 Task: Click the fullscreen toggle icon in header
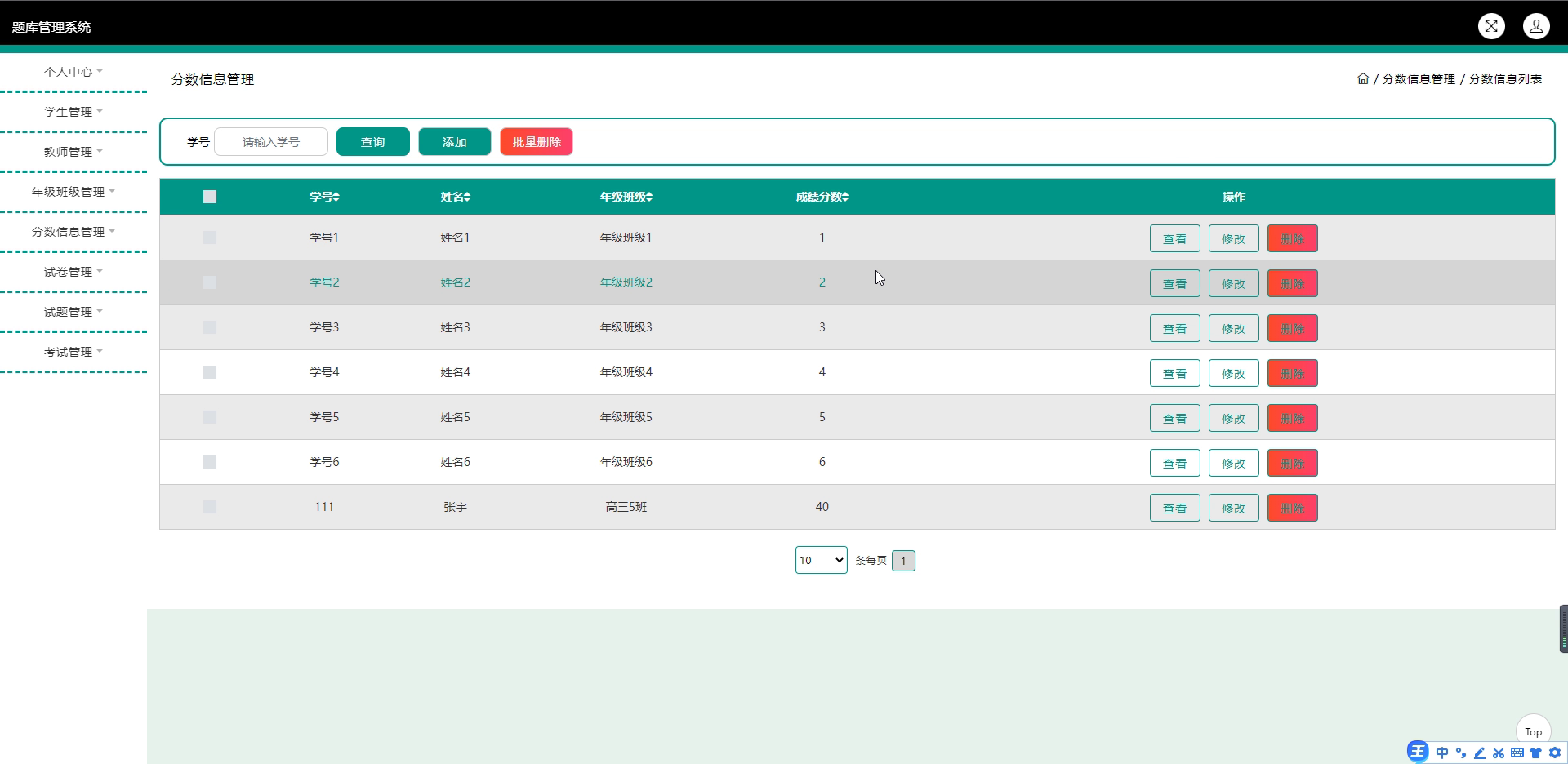point(1491,26)
